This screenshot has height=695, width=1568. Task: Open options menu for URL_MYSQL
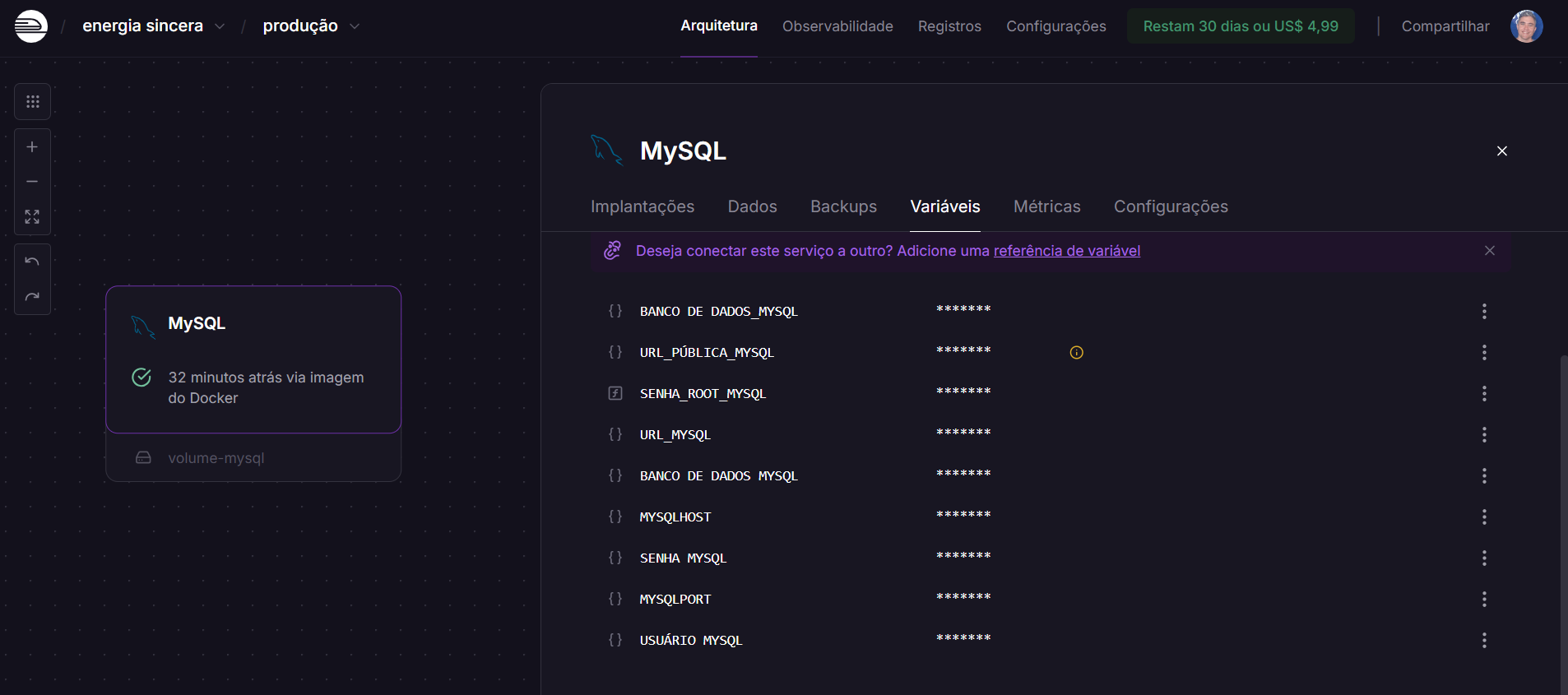[x=1484, y=434]
